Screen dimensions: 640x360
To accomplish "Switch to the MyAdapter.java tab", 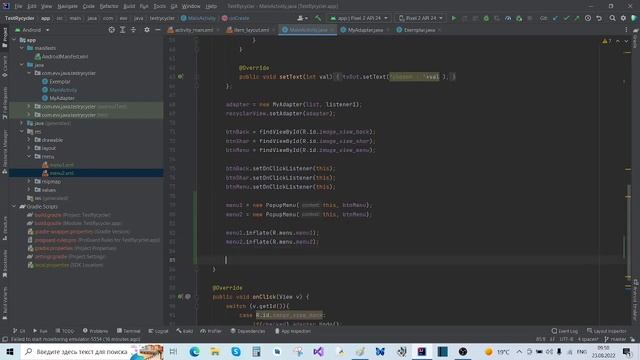I will pos(365,30).
